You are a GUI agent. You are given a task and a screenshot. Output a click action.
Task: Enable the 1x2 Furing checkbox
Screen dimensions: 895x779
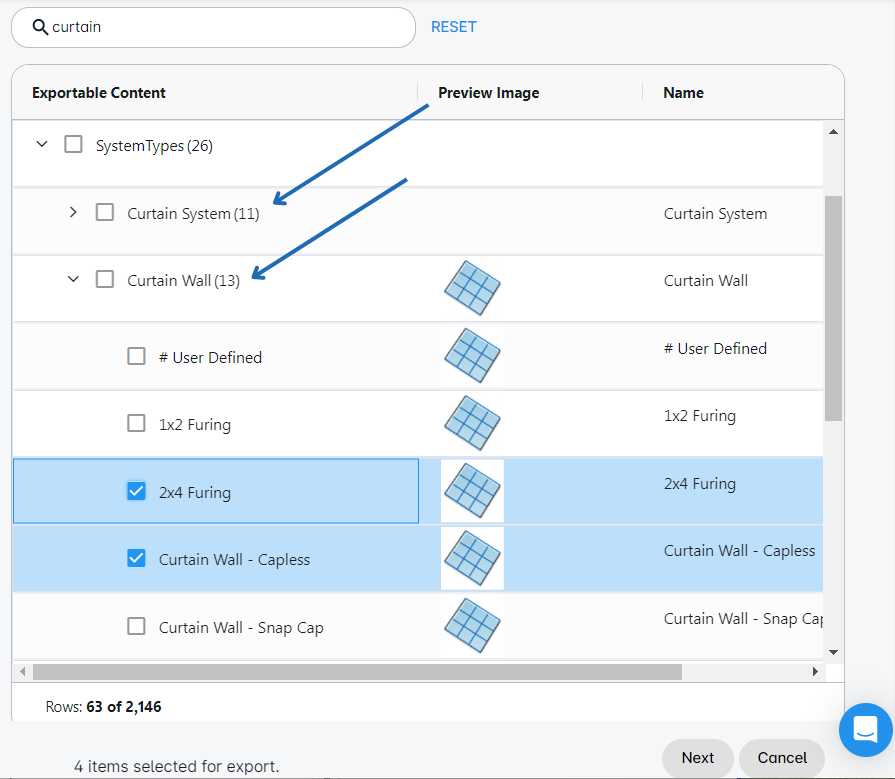tap(137, 424)
